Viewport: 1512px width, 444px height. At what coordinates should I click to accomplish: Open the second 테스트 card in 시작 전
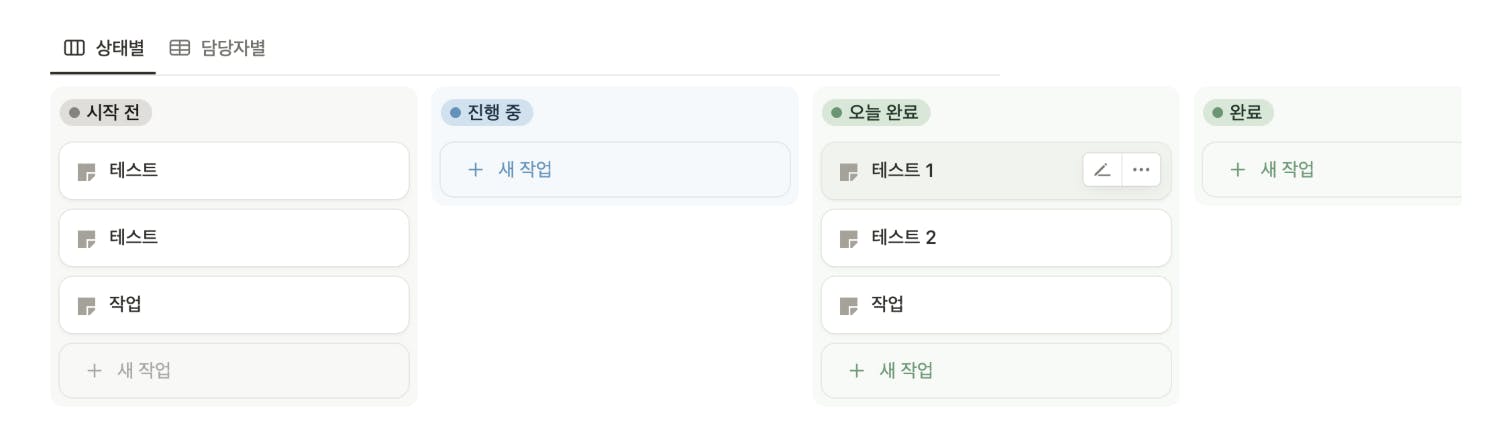[x=234, y=238]
